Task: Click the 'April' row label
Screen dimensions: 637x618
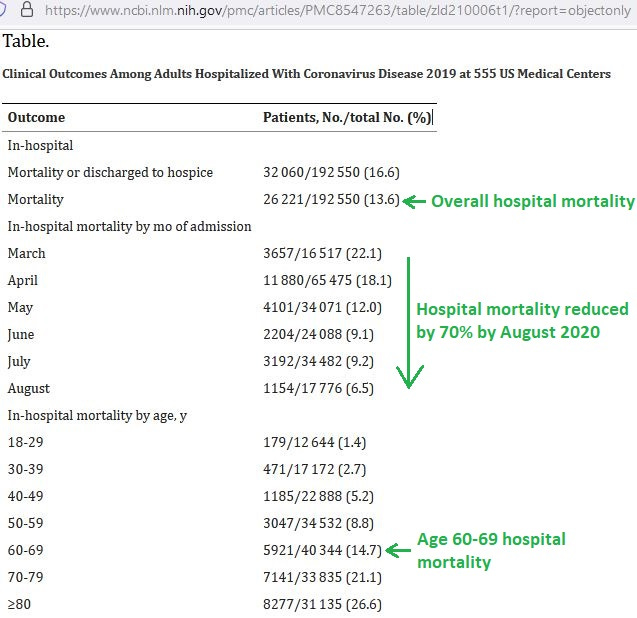Action: 22,280
